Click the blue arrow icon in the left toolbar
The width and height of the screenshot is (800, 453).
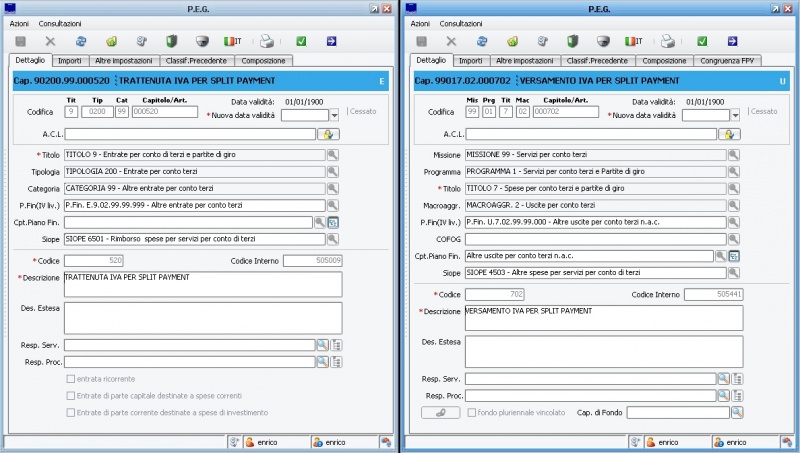[x=332, y=41]
